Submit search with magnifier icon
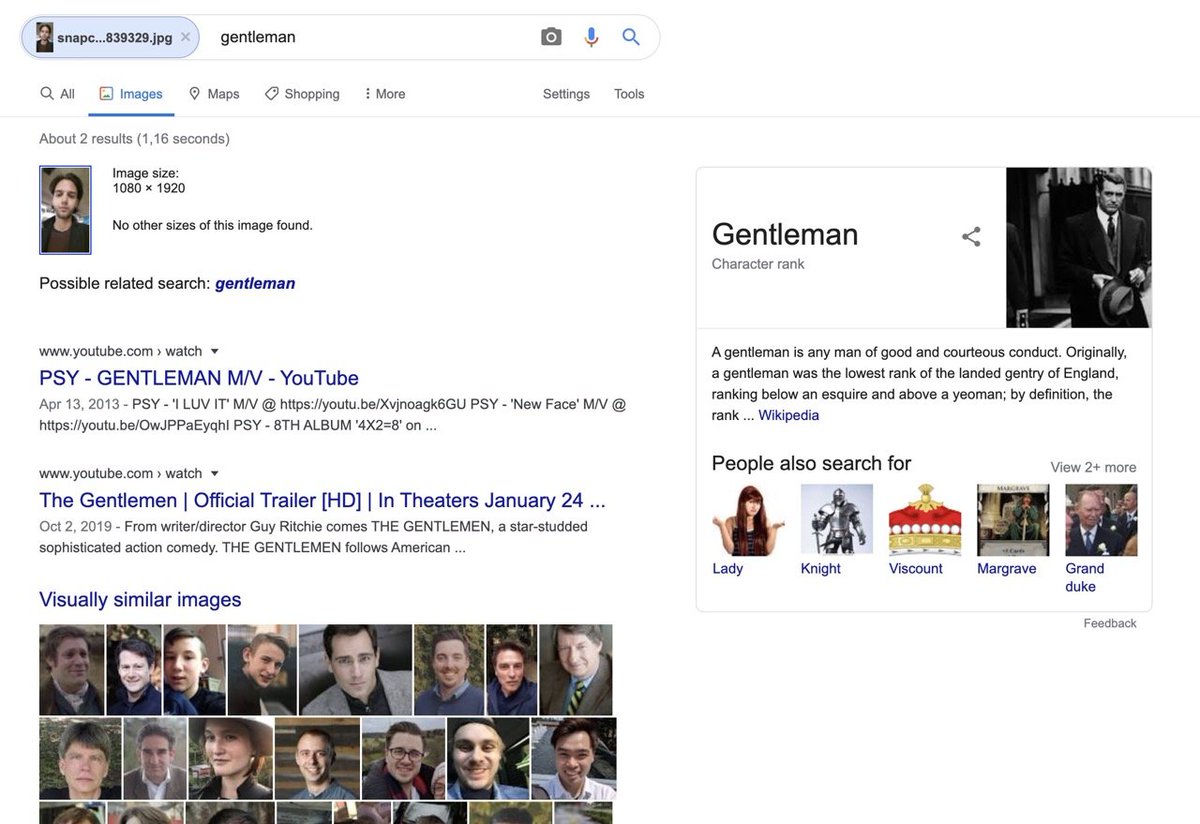 pyautogui.click(x=631, y=37)
